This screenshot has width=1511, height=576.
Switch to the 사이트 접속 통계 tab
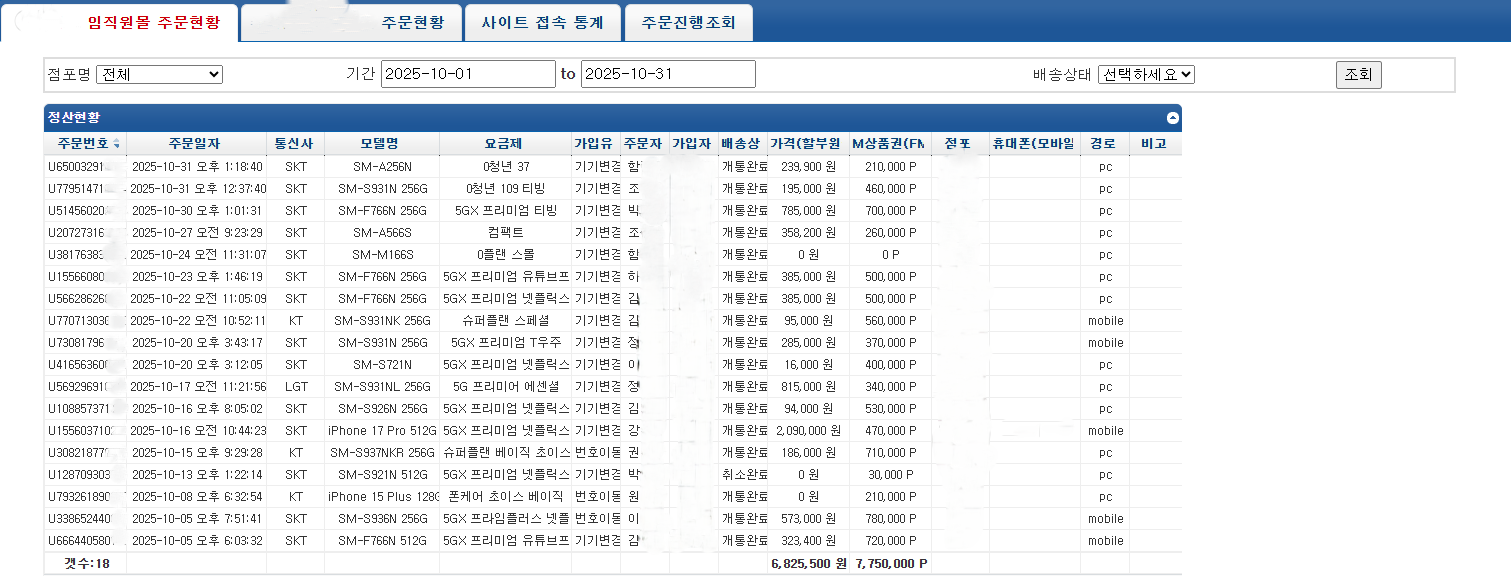click(542, 23)
